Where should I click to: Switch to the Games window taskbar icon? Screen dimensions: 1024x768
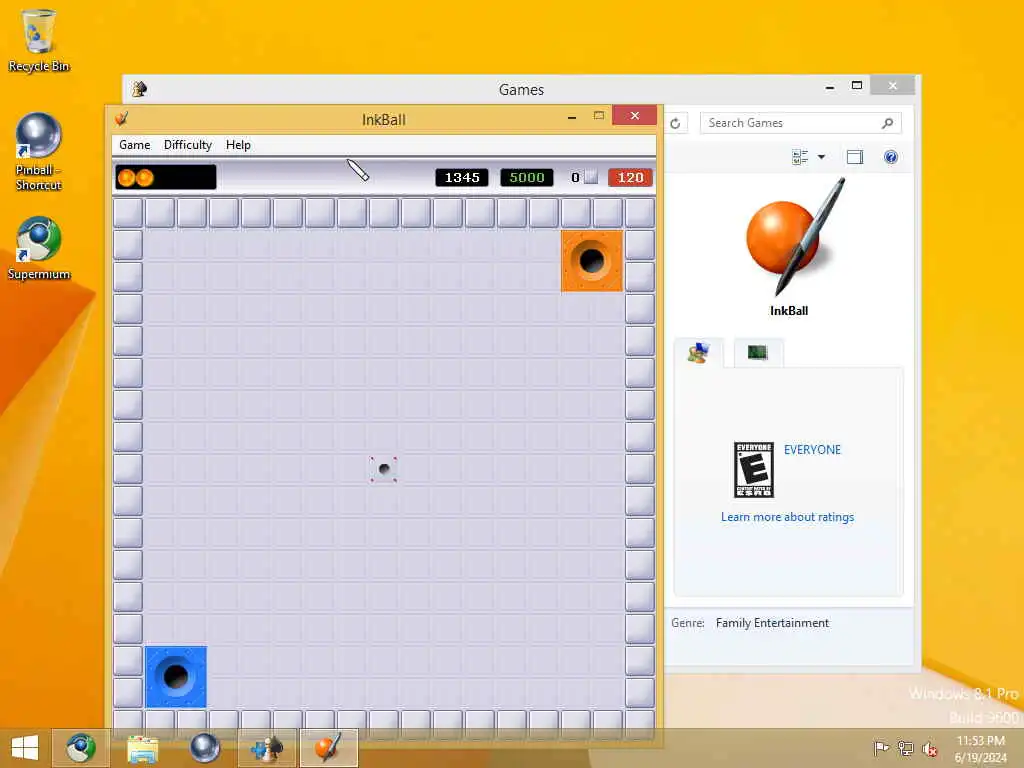point(266,748)
